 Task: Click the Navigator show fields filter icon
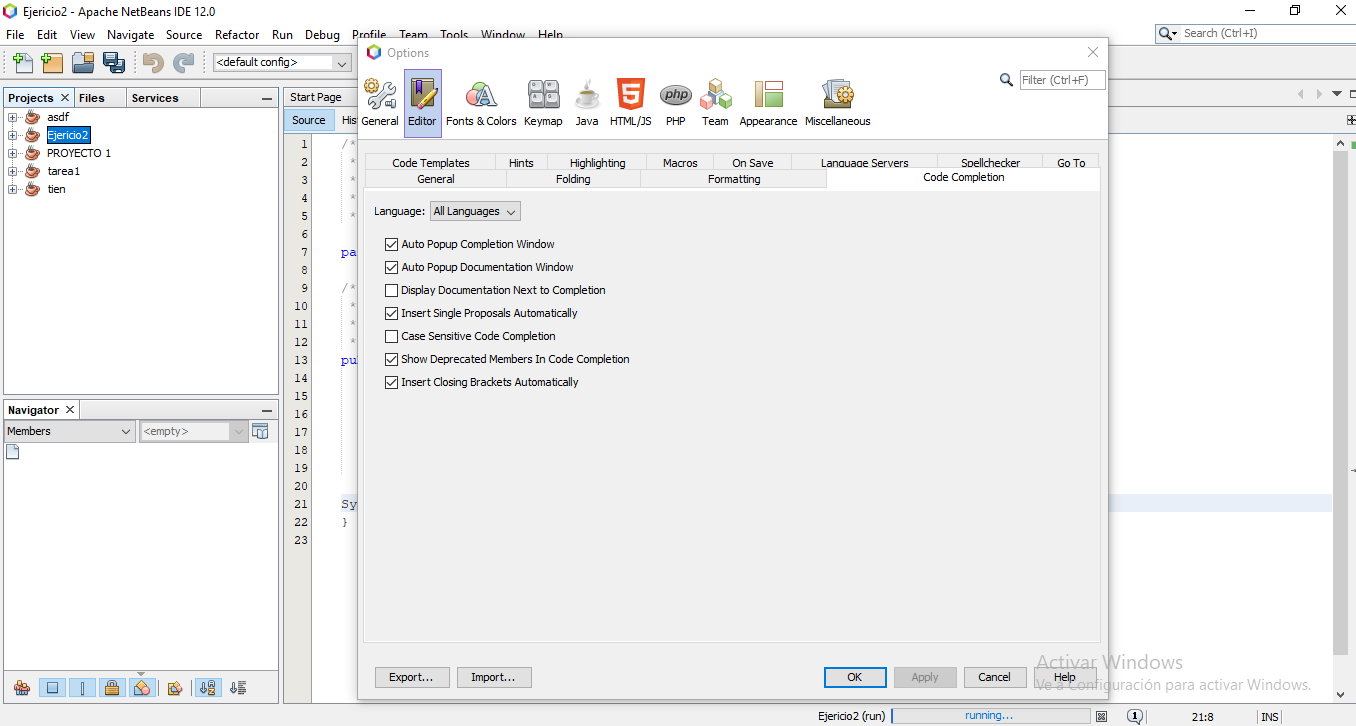coord(53,688)
